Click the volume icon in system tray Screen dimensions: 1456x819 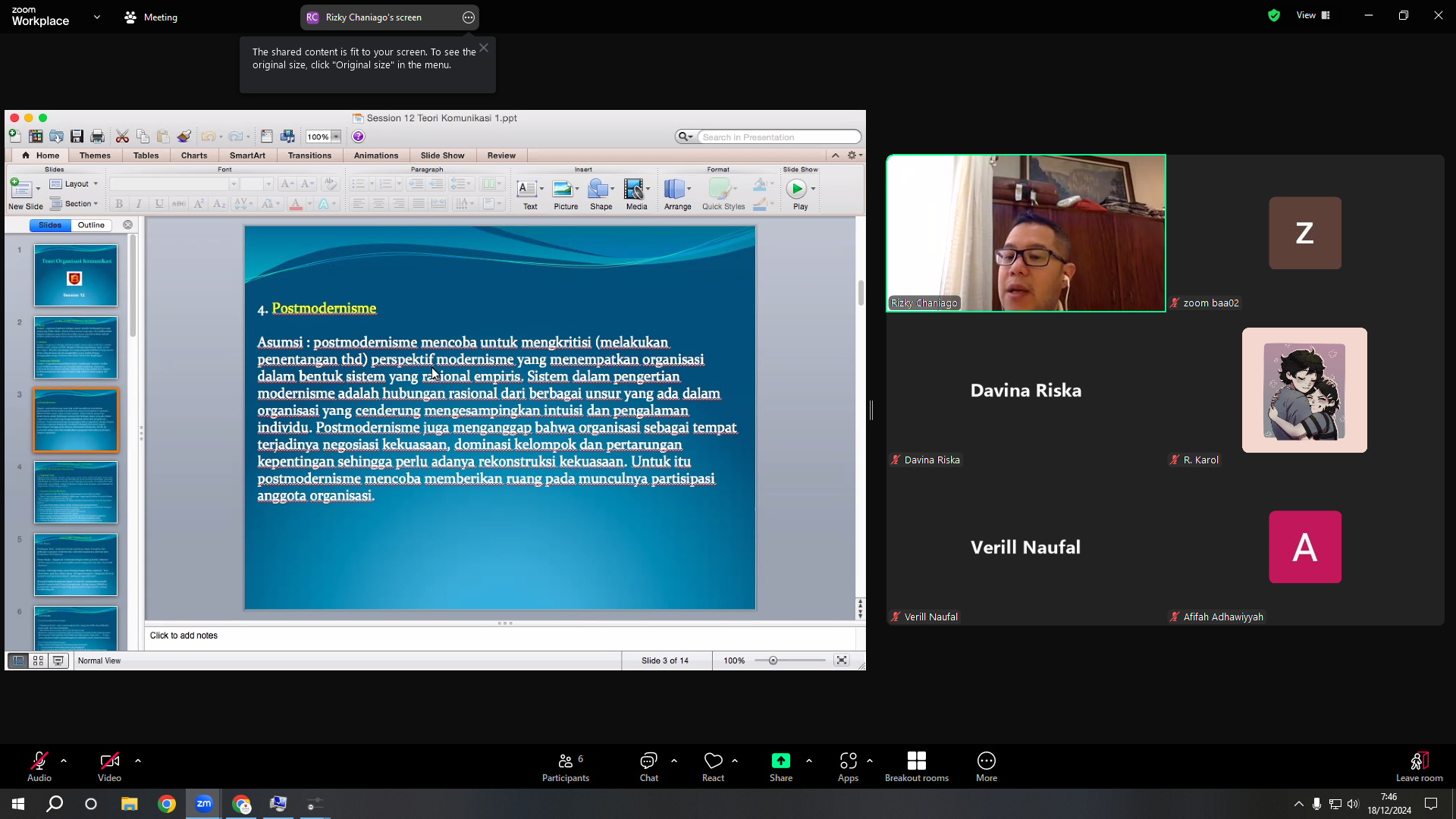[x=1354, y=804]
